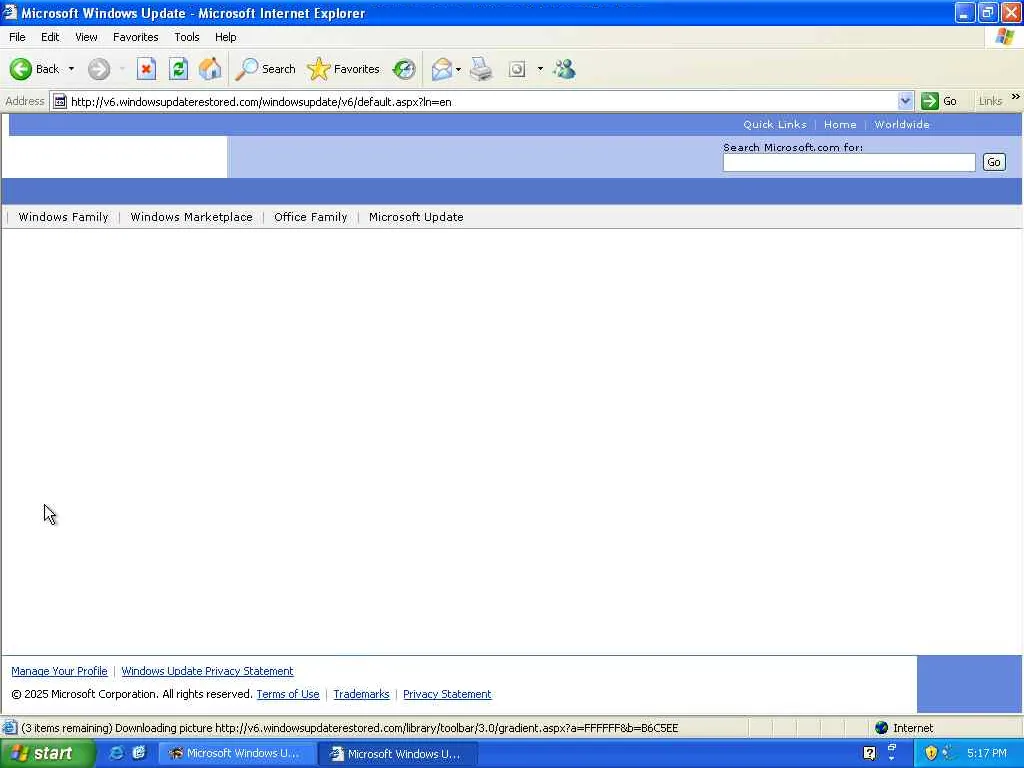
Task: Go to the Home page icon
Action: click(210, 69)
